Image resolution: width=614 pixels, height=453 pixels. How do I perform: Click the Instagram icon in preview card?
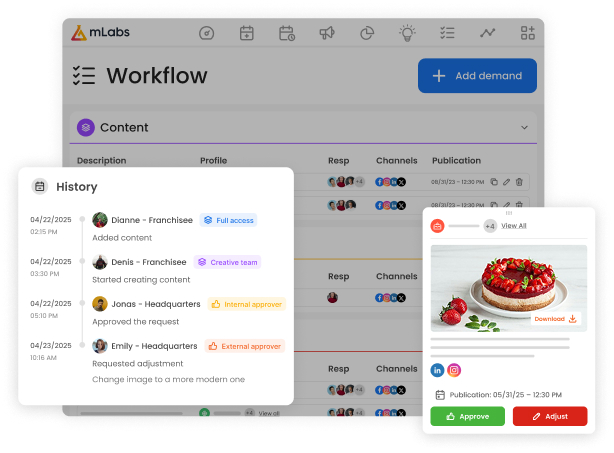[x=454, y=370]
